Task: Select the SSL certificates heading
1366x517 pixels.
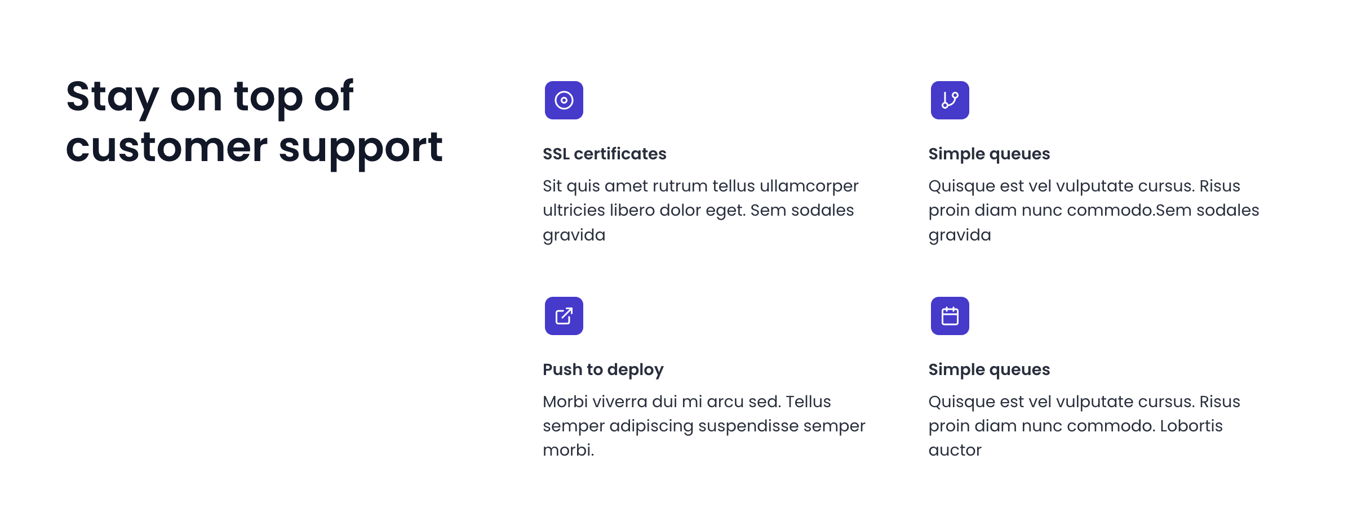Action: pyautogui.click(x=604, y=154)
